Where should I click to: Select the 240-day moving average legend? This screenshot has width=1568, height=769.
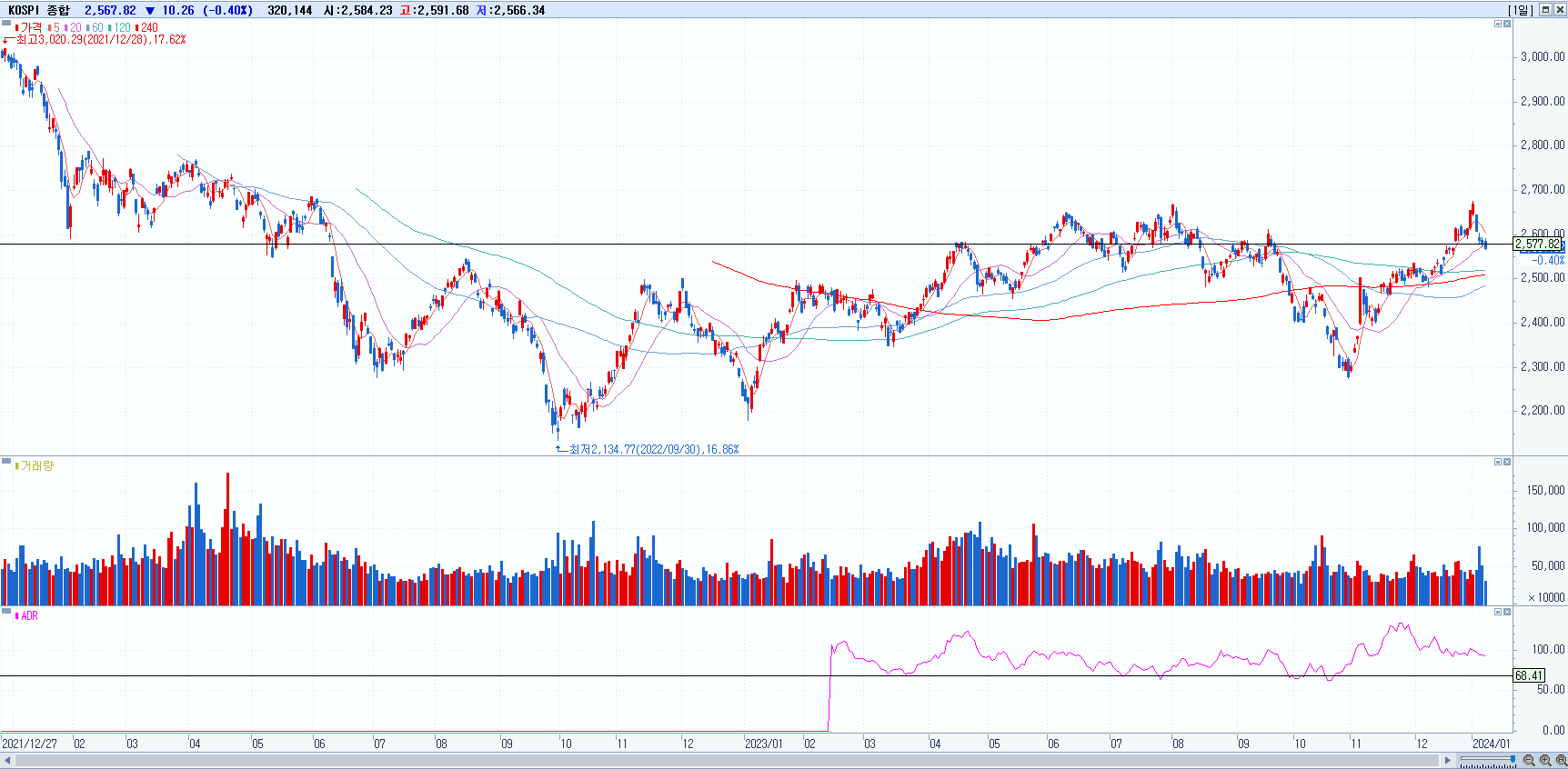coord(147,28)
